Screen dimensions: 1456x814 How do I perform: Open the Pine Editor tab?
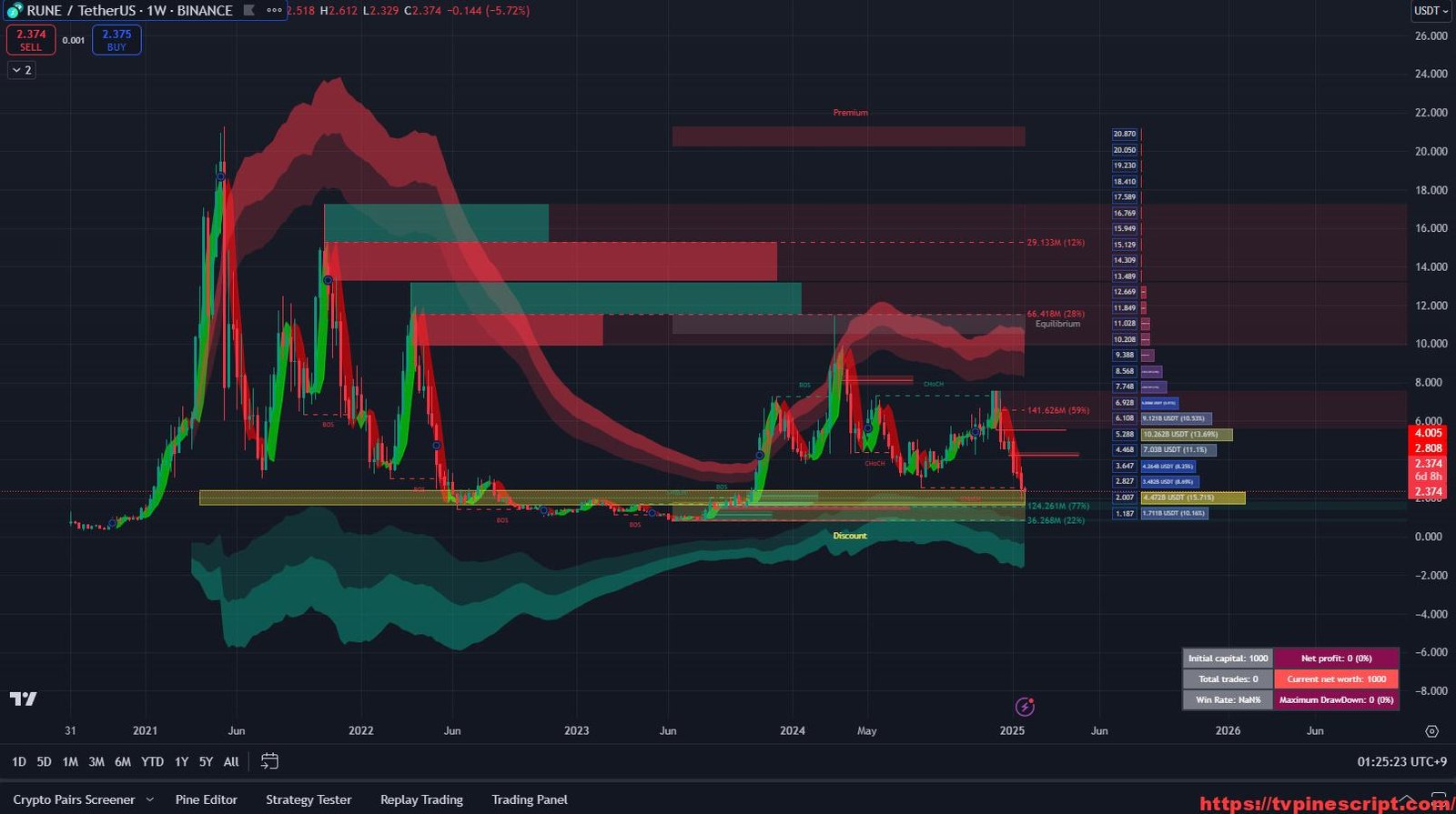click(x=206, y=799)
